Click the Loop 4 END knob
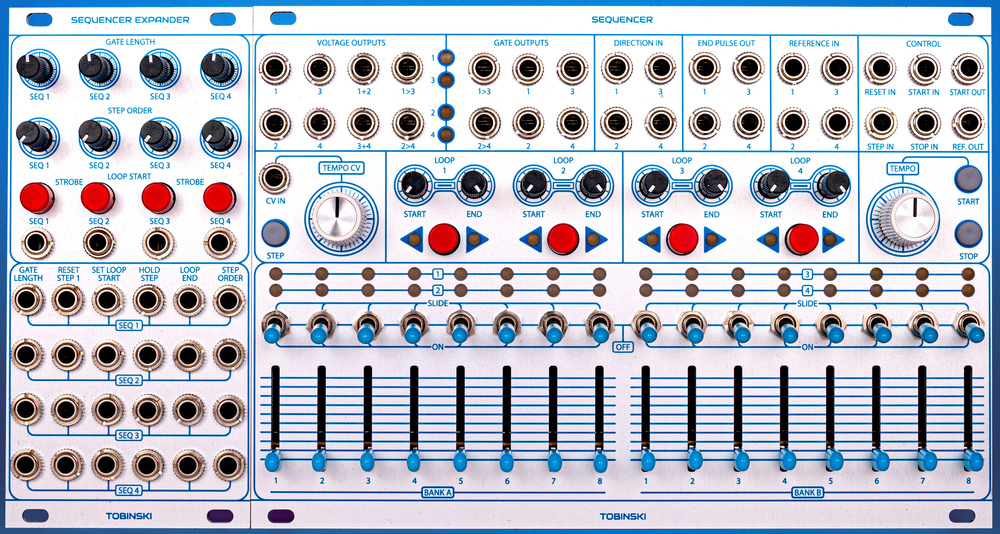 (829, 183)
